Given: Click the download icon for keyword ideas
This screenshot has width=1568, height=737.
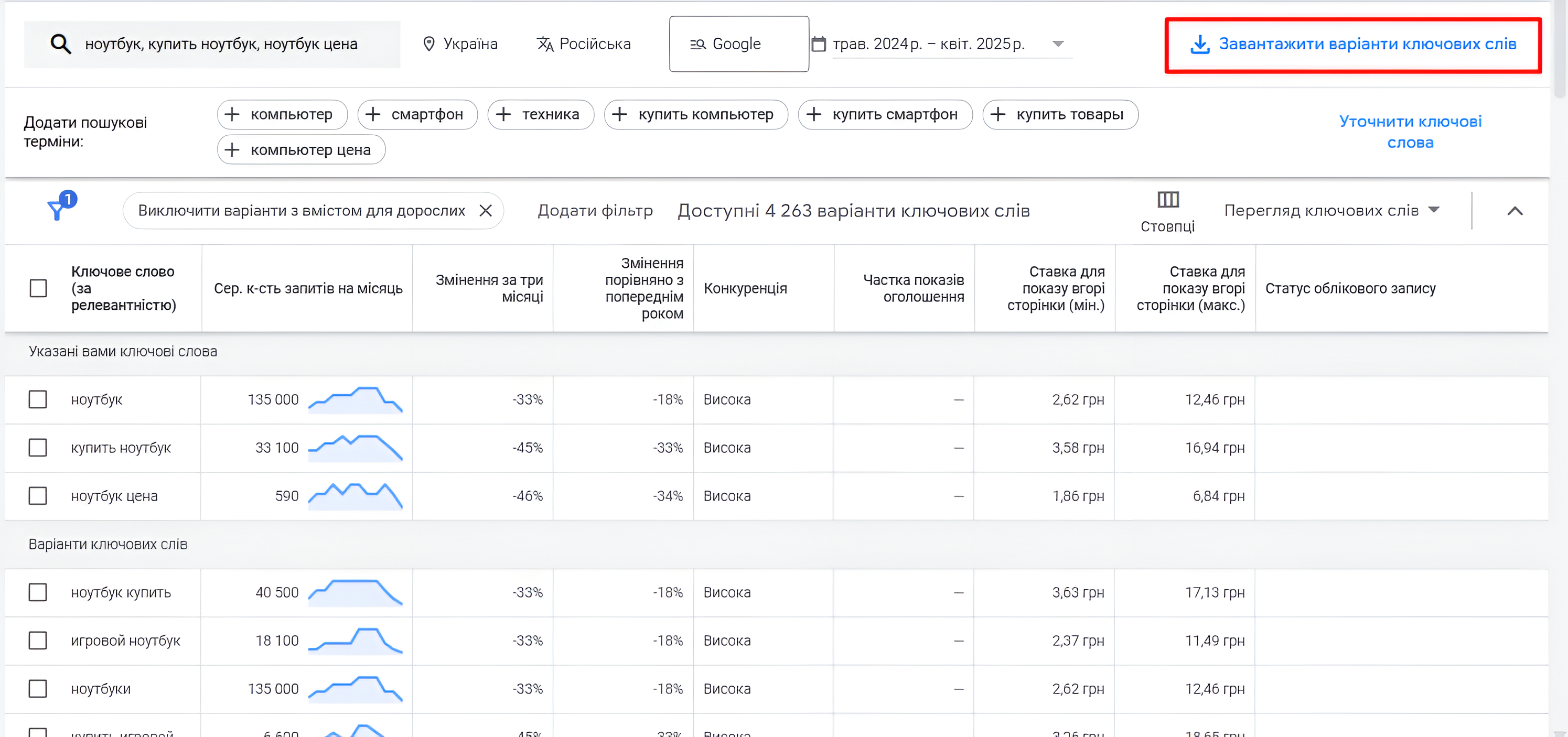Looking at the screenshot, I should pos(1200,44).
